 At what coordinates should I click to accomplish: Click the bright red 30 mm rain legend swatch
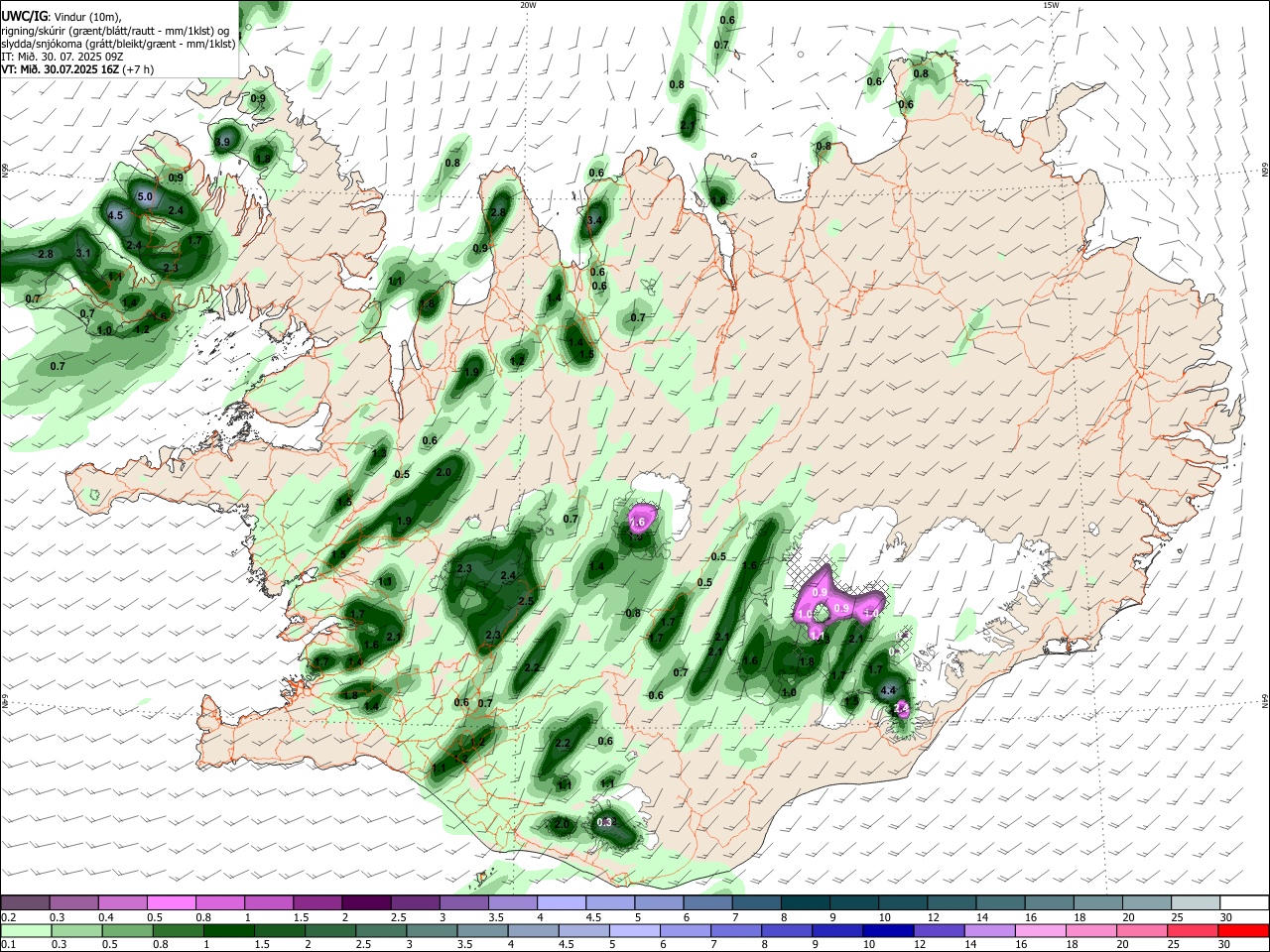(x=1242, y=930)
